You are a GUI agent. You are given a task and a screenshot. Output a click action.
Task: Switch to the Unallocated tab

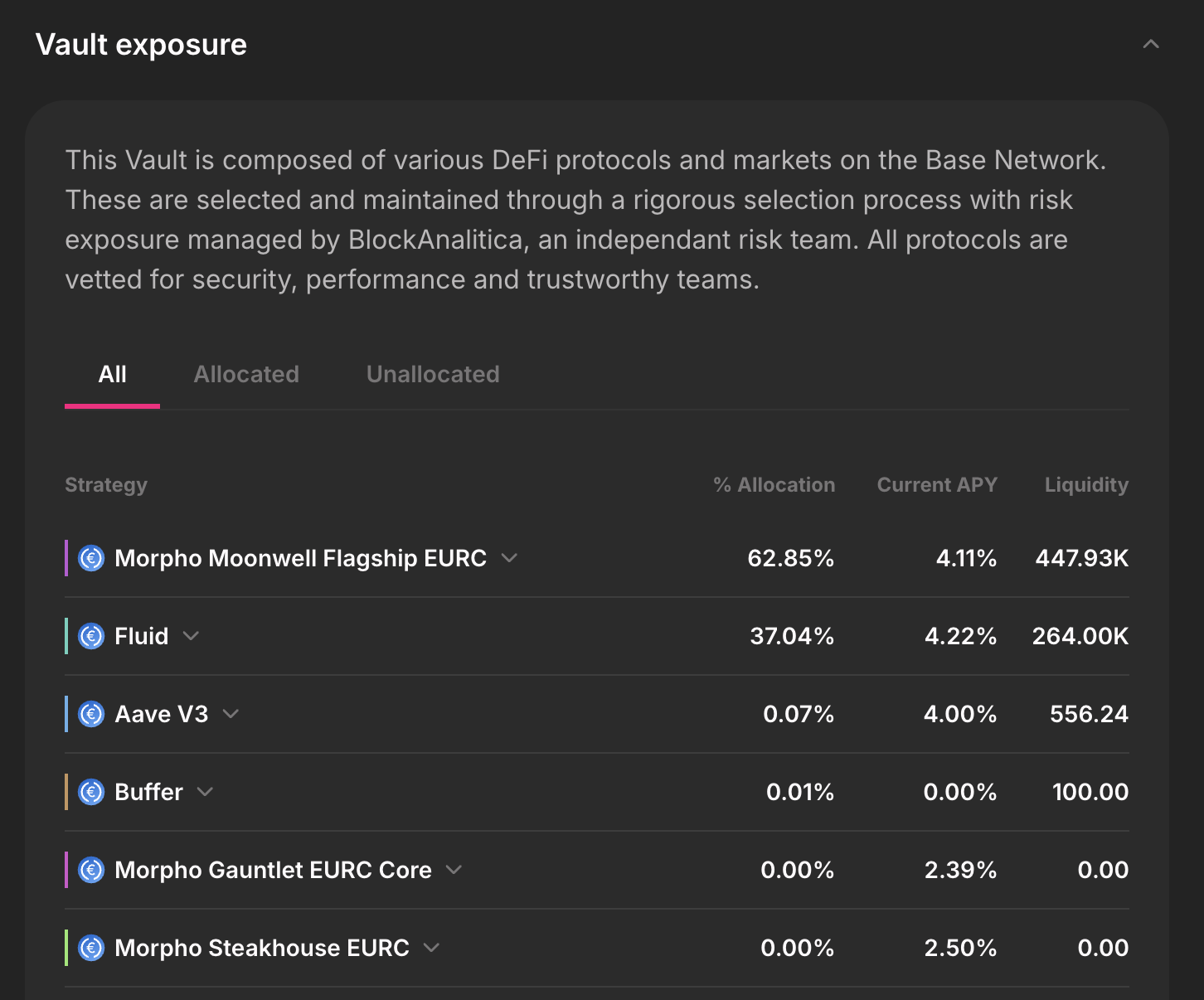pyautogui.click(x=433, y=375)
